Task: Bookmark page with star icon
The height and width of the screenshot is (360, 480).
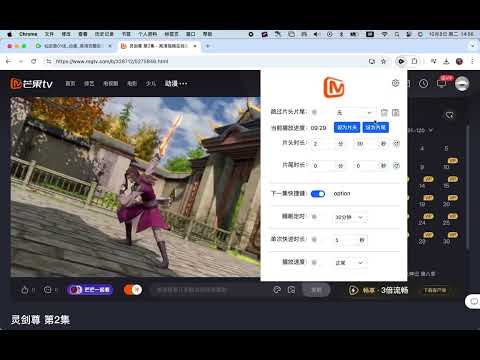Action: pos(383,61)
